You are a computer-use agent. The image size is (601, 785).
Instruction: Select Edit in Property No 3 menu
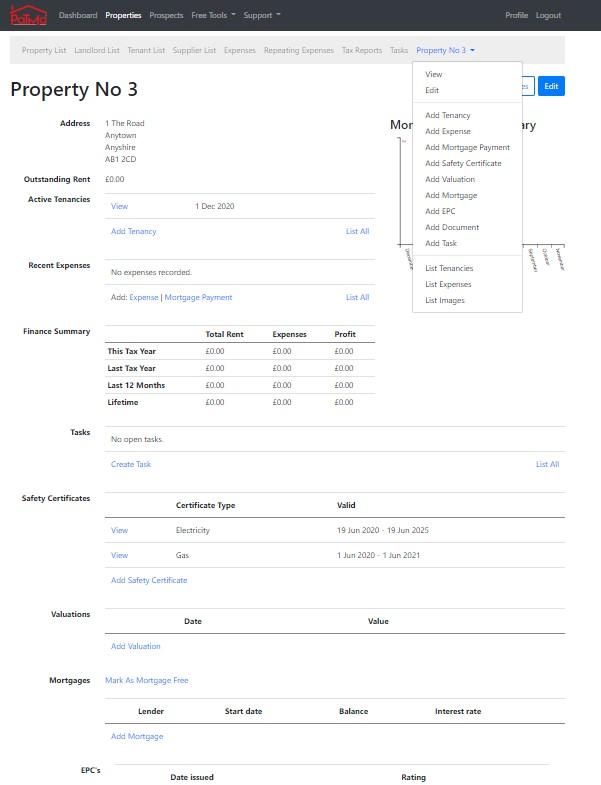[x=432, y=90]
